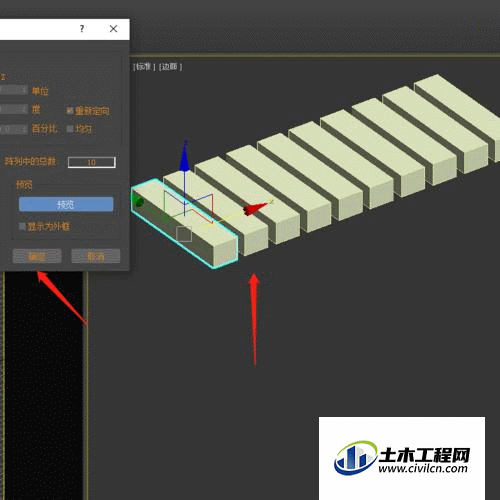This screenshot has height=500, width=500.
Task: Confirm the array with the 确定 button
Action: (x=37, y=256)
